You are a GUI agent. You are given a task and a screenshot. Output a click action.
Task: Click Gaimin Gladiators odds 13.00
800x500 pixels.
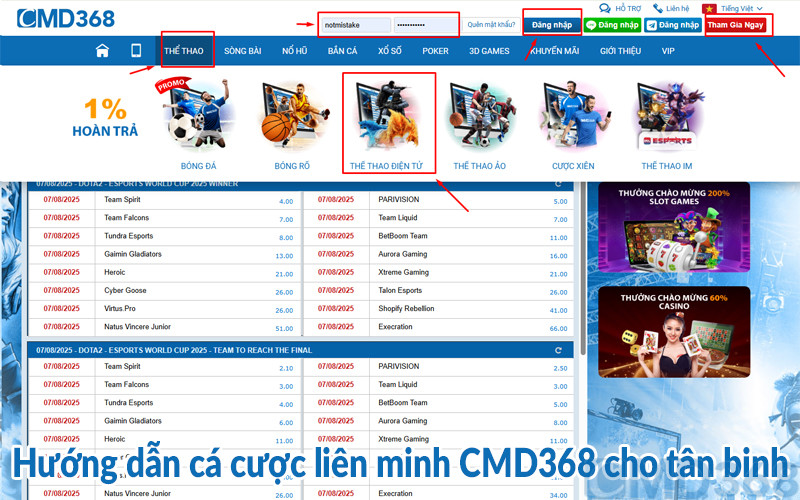coord(284,256)
